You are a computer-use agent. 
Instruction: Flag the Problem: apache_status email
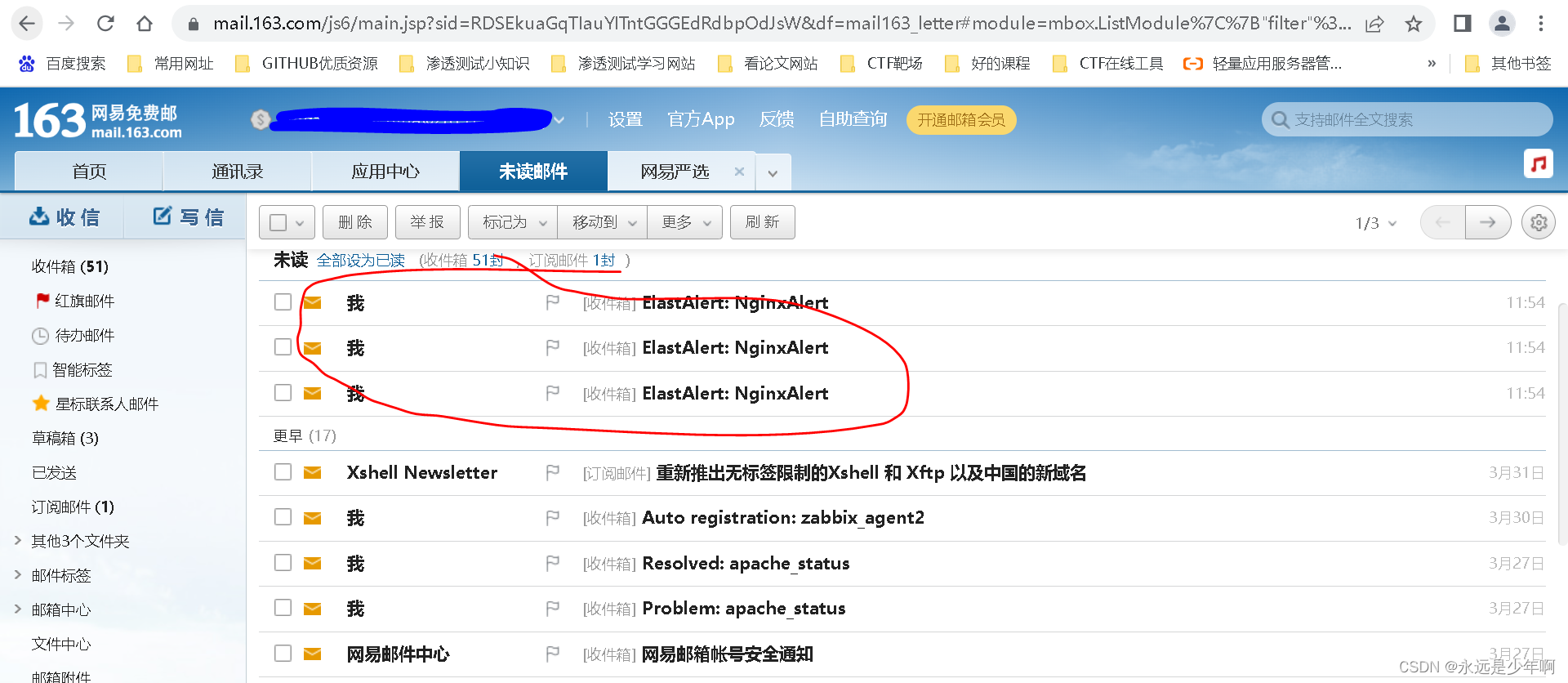coord(553,608)
